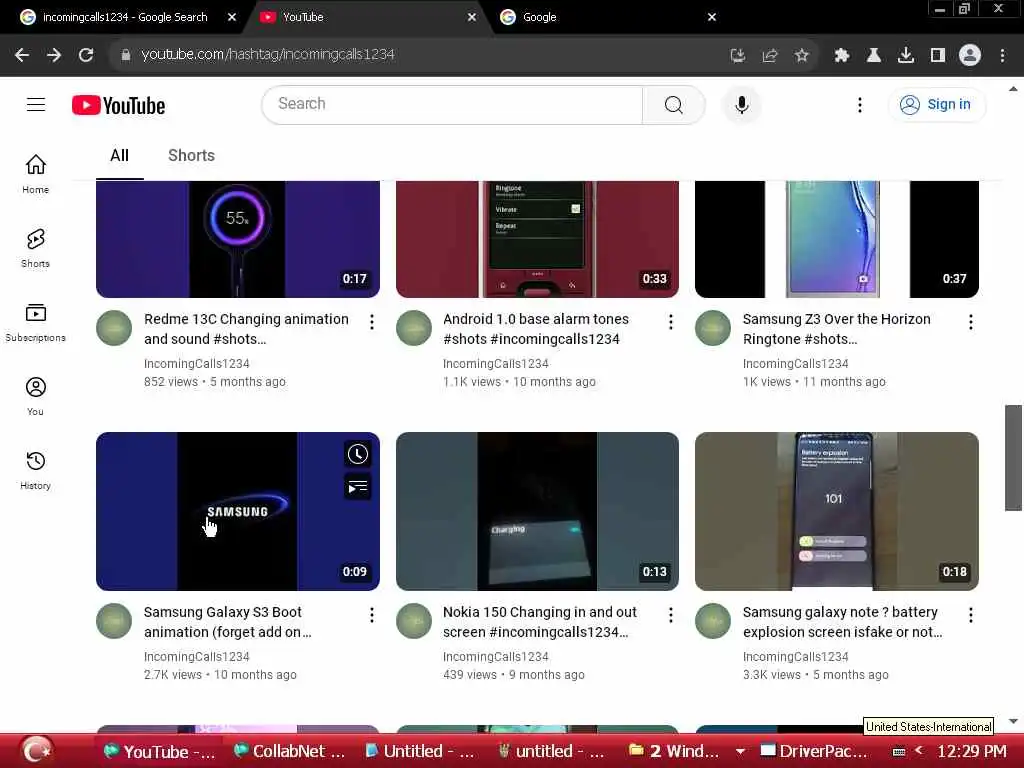Open options menu for Redme 13C video
Image resolution: width=1024 pixels, height=768 pixels.
(372, 322)
